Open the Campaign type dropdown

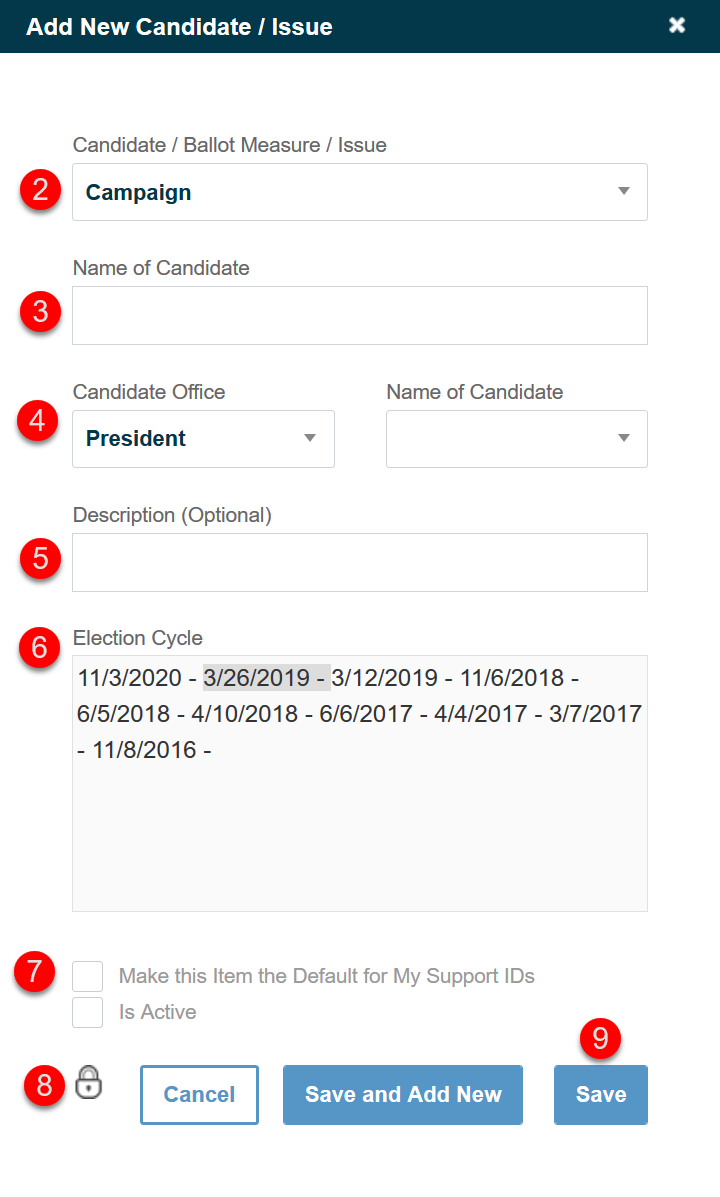pos(360,192)
